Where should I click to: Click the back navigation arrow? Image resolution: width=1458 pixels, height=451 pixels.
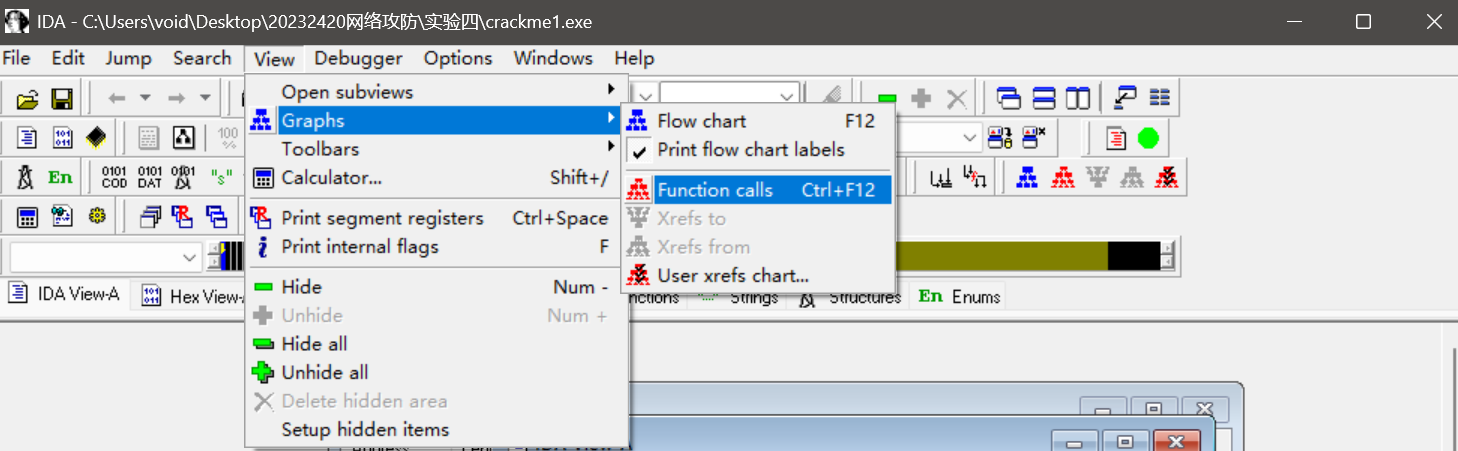pos(116,98)
